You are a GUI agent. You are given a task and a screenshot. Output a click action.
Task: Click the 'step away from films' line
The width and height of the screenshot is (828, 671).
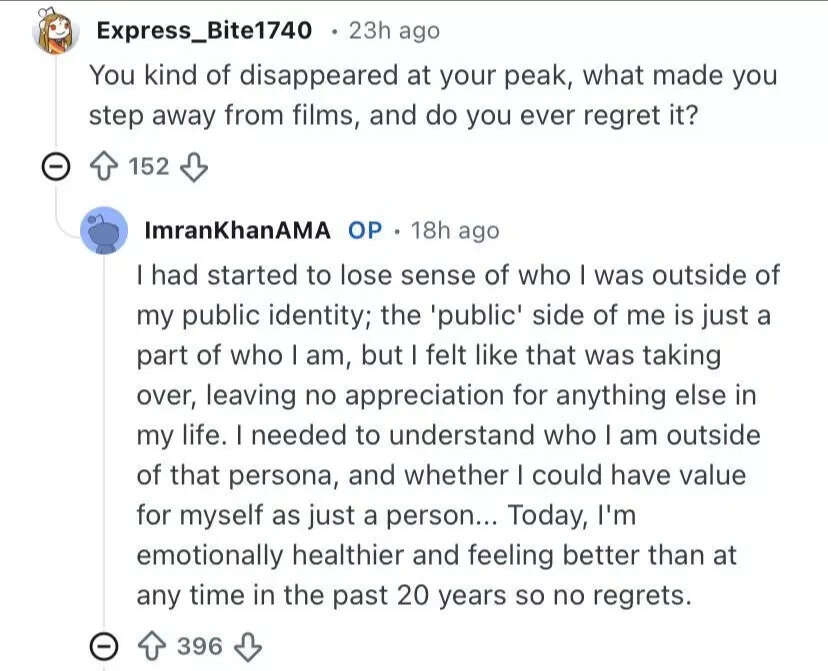pyautogui.click(x=393, y=115)
